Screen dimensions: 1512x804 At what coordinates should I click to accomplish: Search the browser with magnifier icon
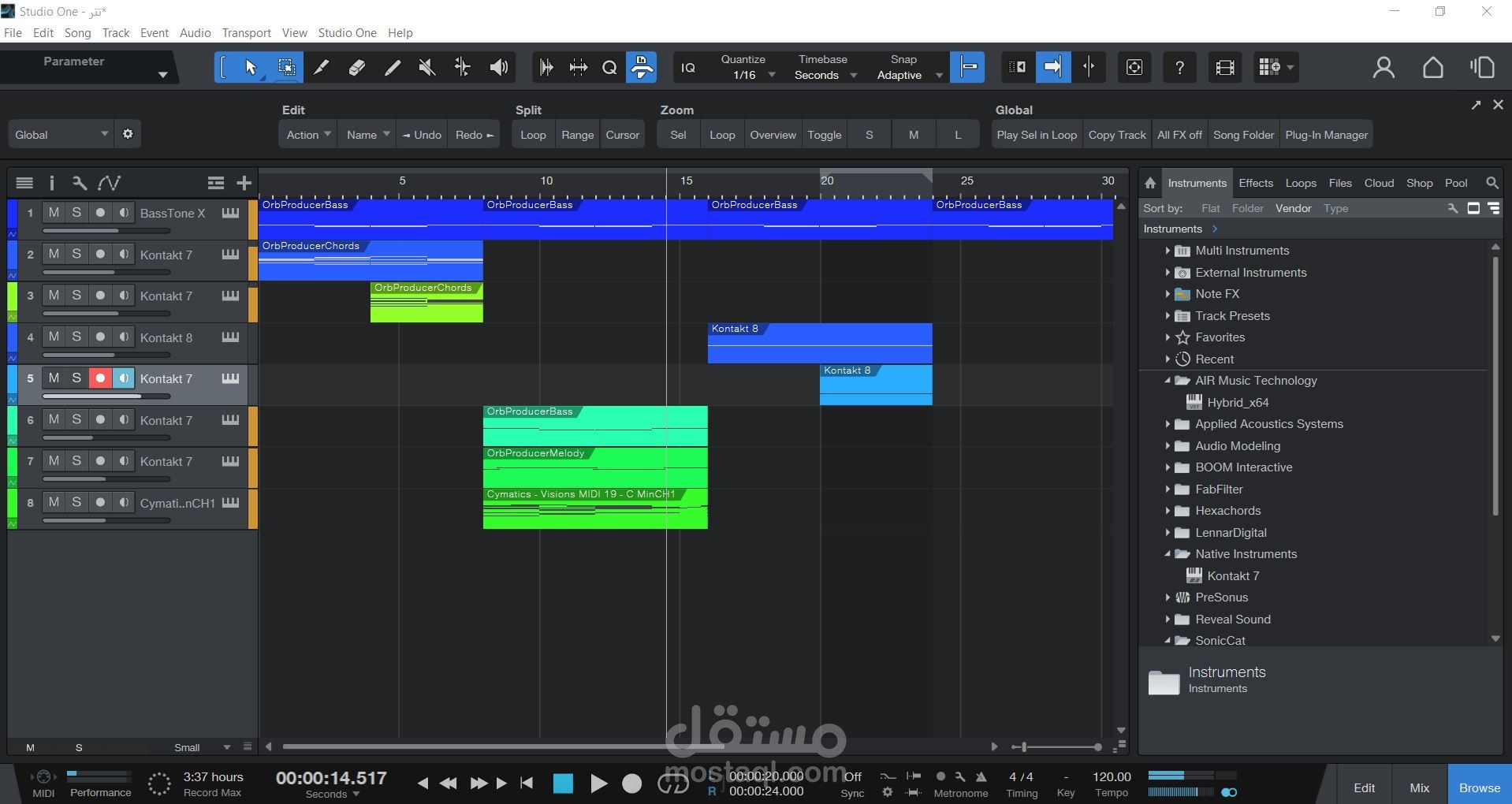click(1492, 183)
